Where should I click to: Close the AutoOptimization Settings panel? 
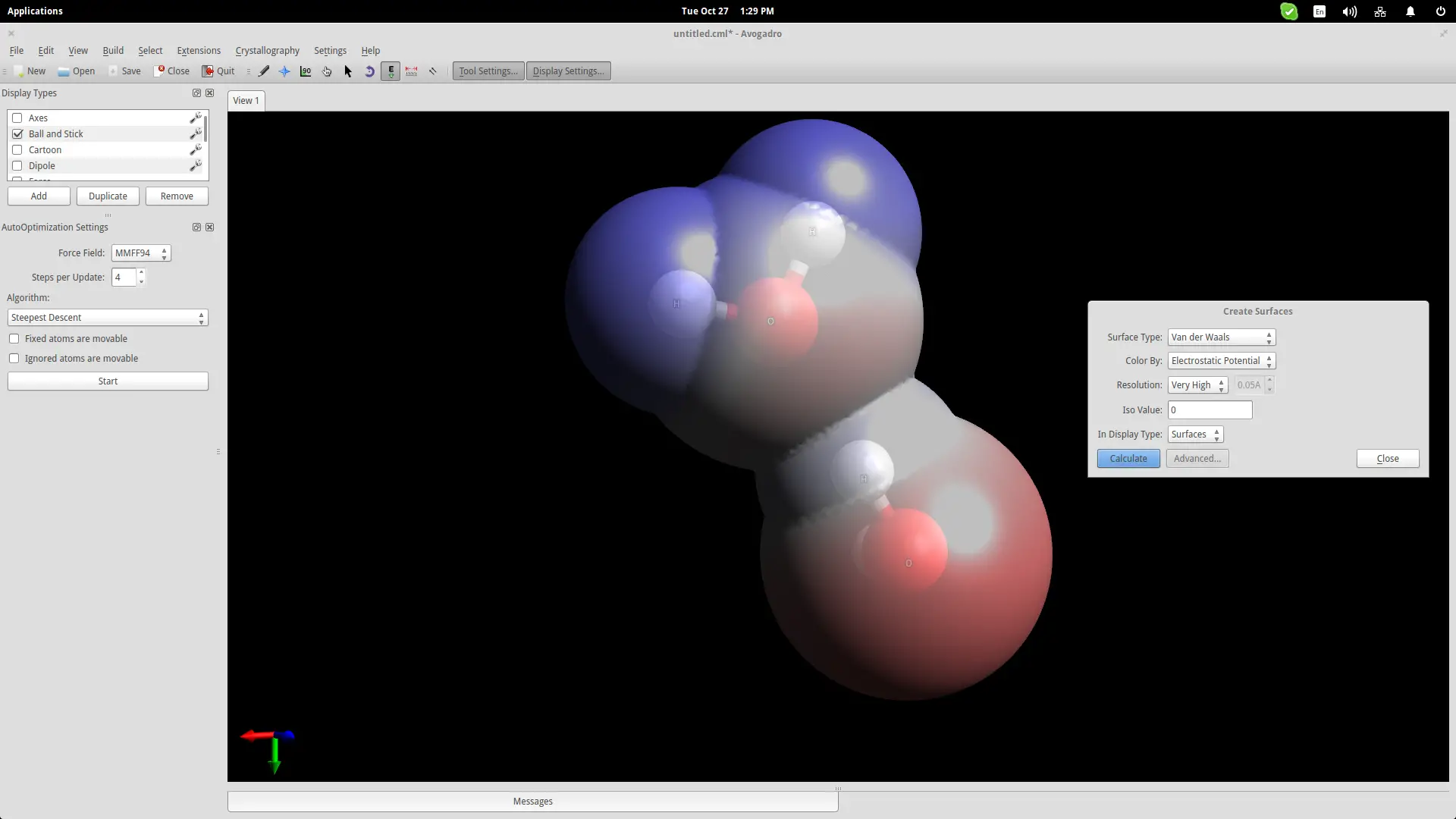210,227
